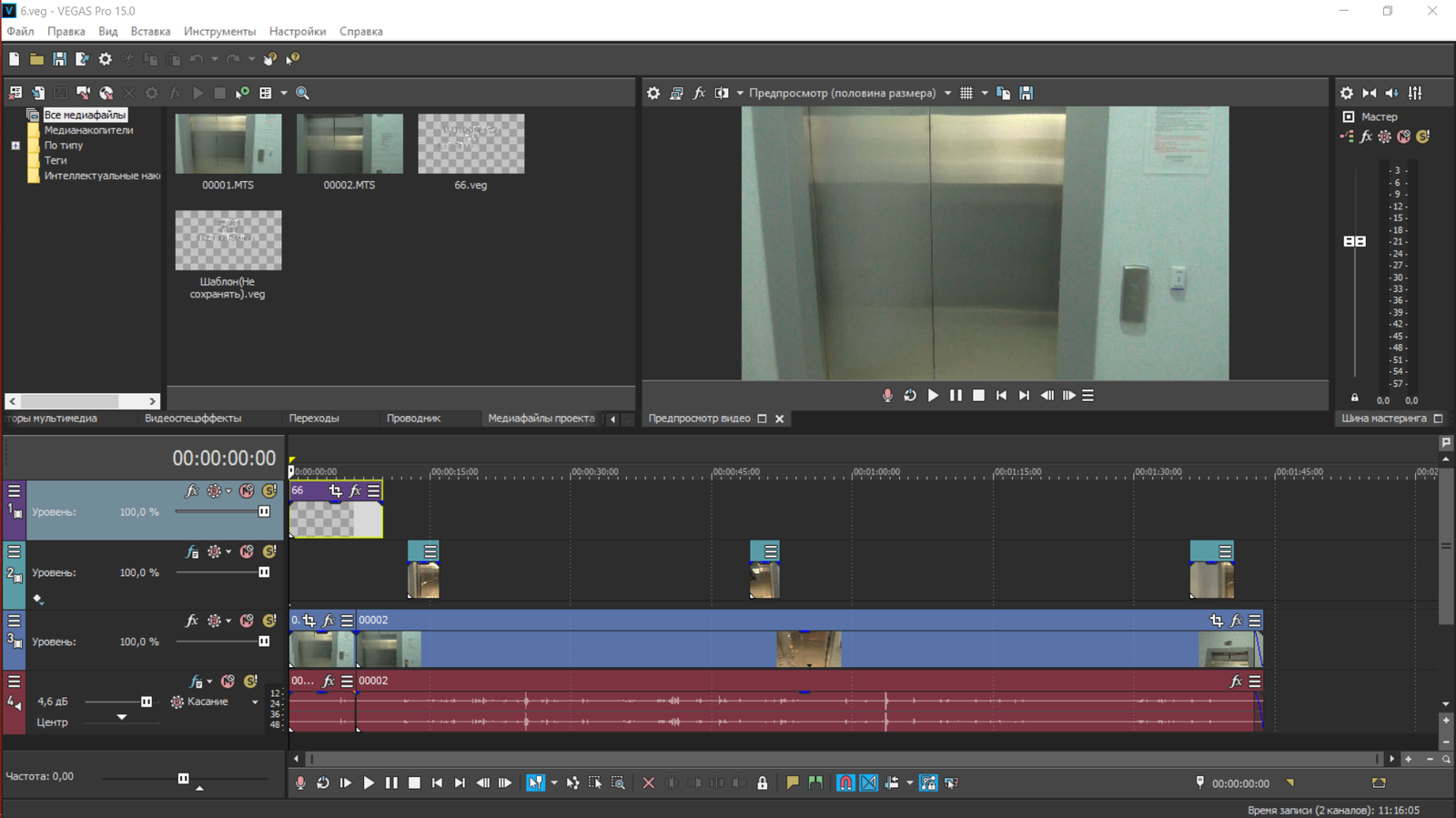Open event FX on audio clip 00002 right end
Image resolution: width=1456 pixels, height=818 pixels.
click(x=1235, y=682)
